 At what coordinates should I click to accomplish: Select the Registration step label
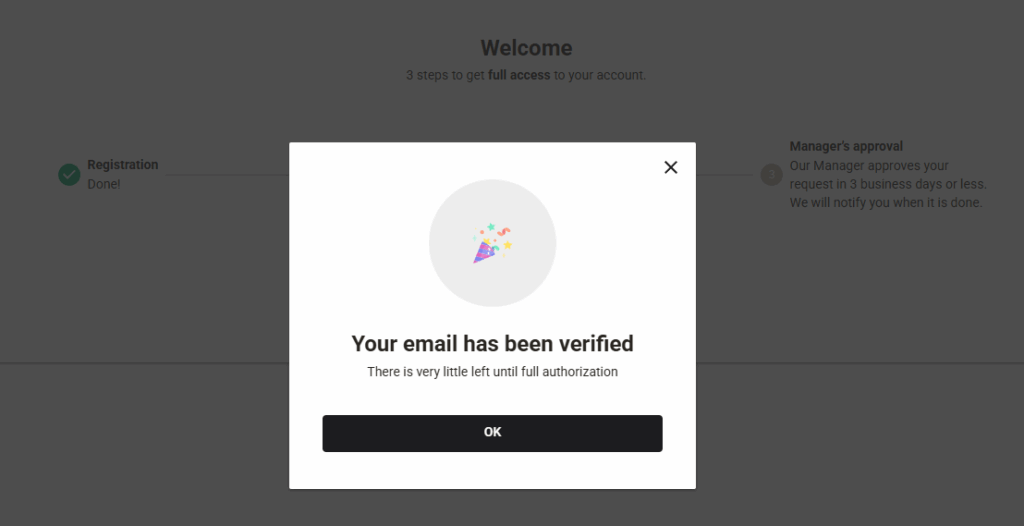123,165
